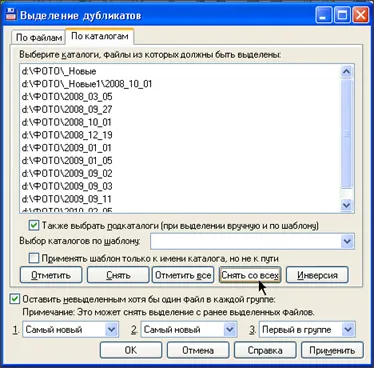Click the 'Инверсия' button
Viewport: 374px width, 368px height.
(x=317, y=275)
